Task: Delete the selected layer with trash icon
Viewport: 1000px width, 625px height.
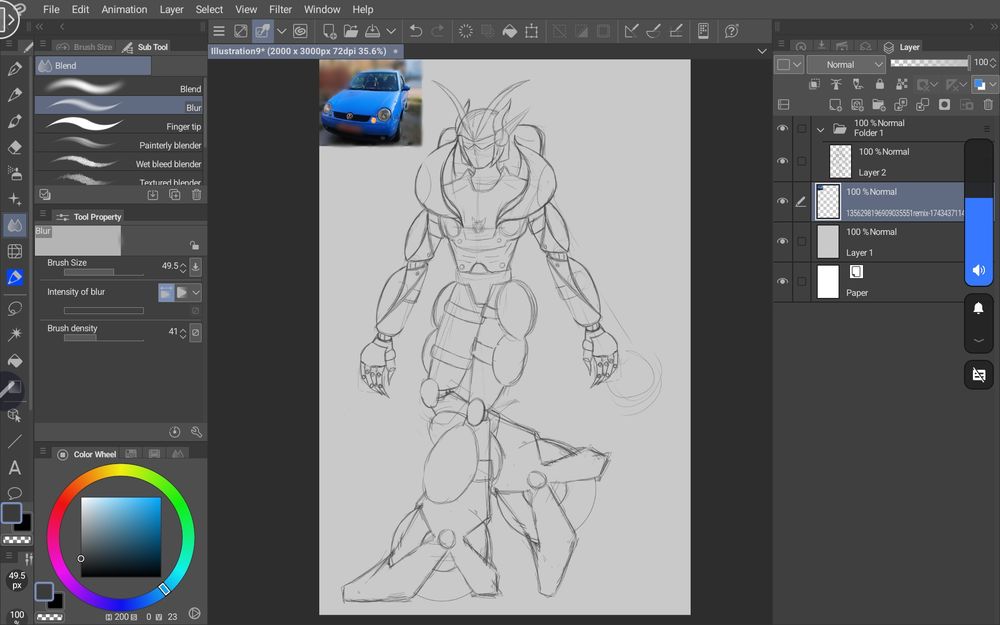Action: coord(988,105)
